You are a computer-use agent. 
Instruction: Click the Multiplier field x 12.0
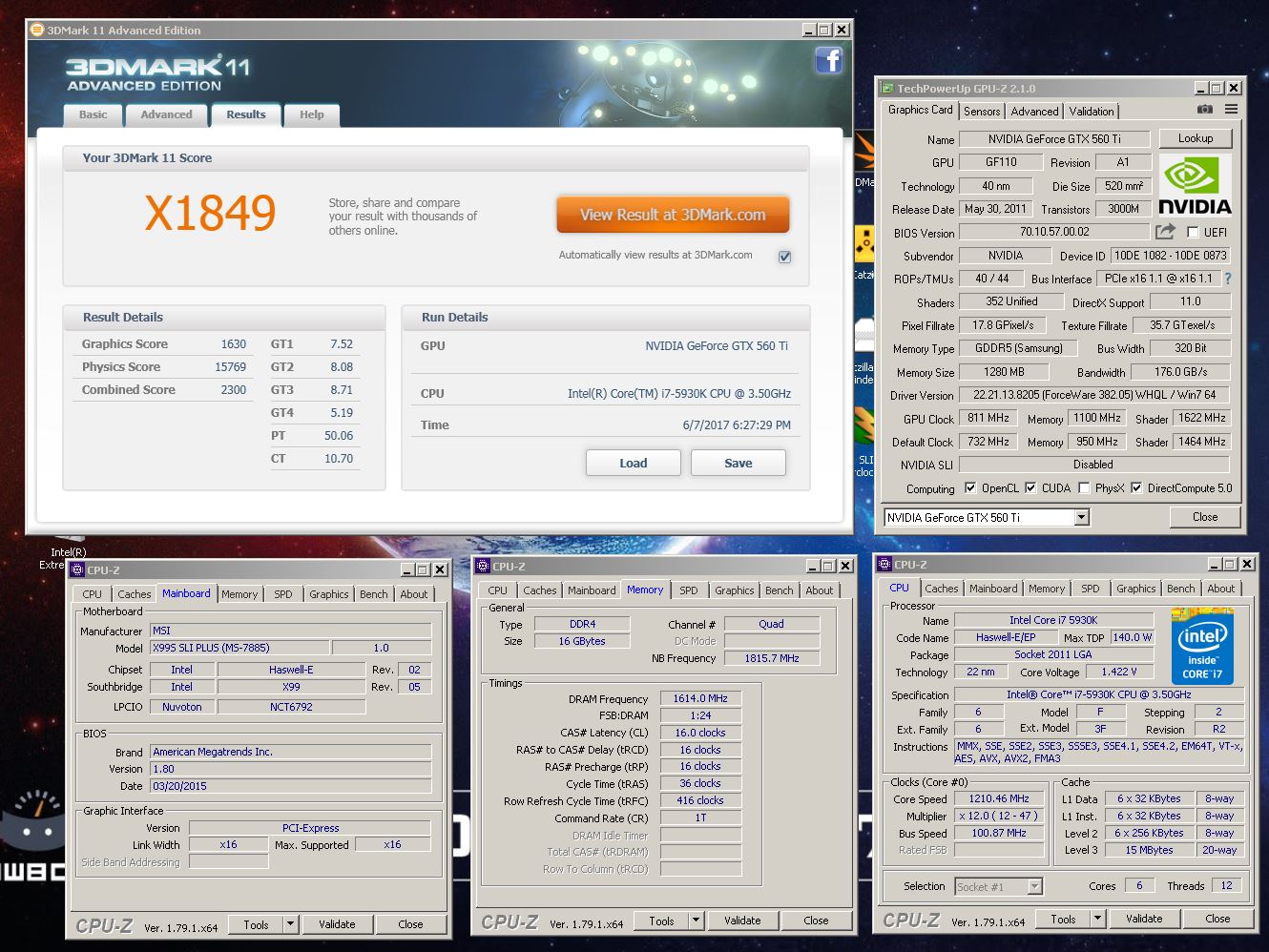pyautogui.click(x=998, y=816)
